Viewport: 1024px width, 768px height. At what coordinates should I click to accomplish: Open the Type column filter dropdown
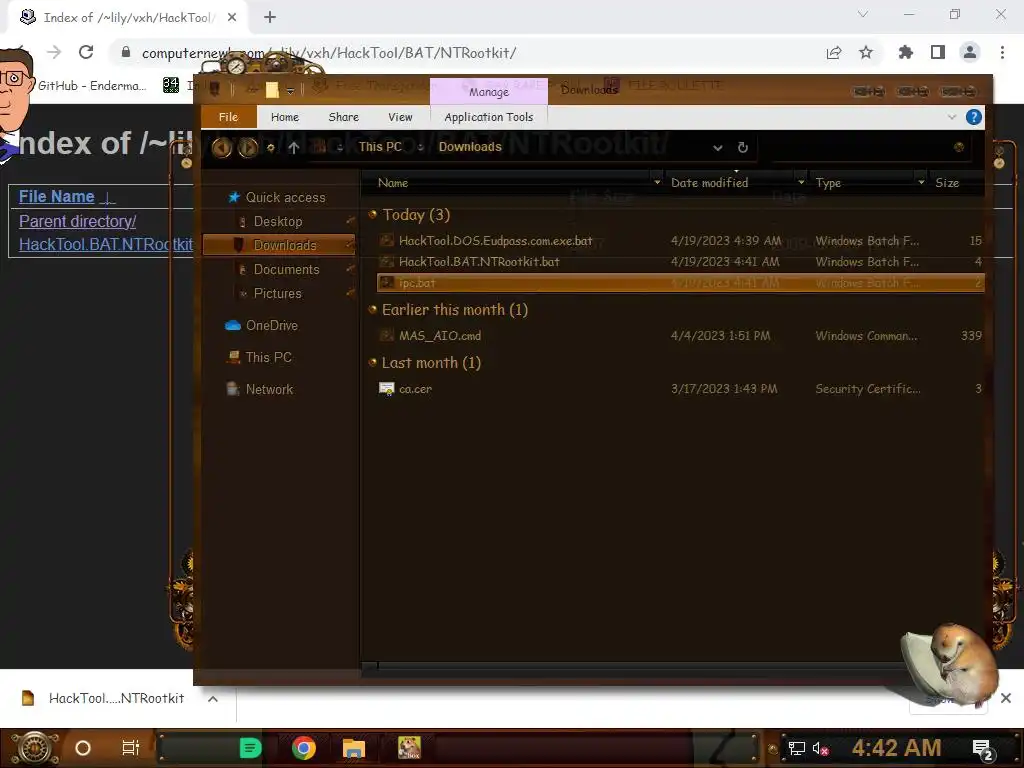921,183
